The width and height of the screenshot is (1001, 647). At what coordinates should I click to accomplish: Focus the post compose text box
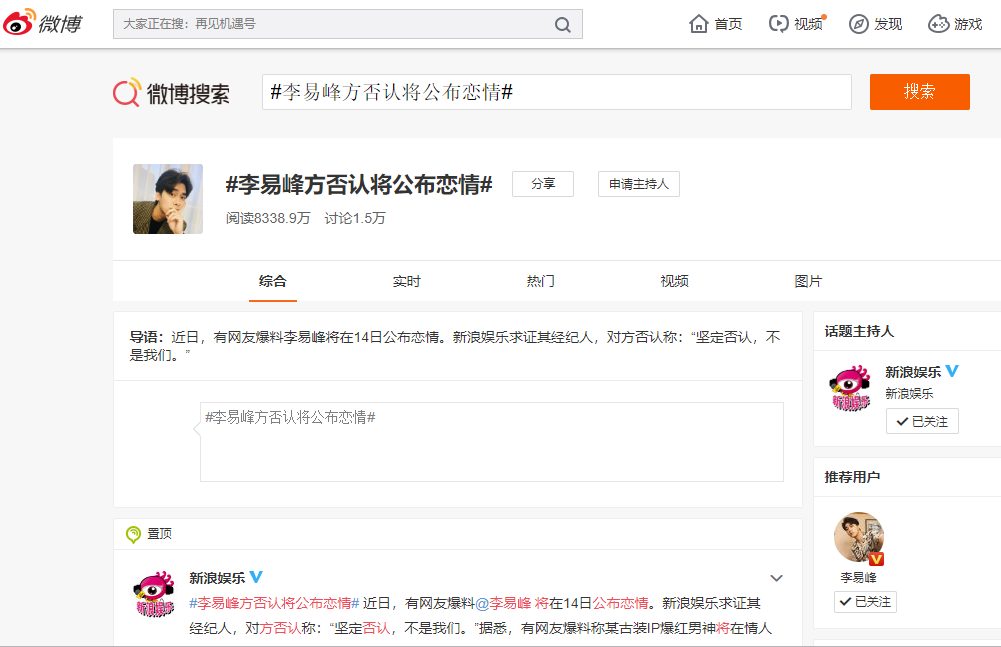[x=491, y=442]
